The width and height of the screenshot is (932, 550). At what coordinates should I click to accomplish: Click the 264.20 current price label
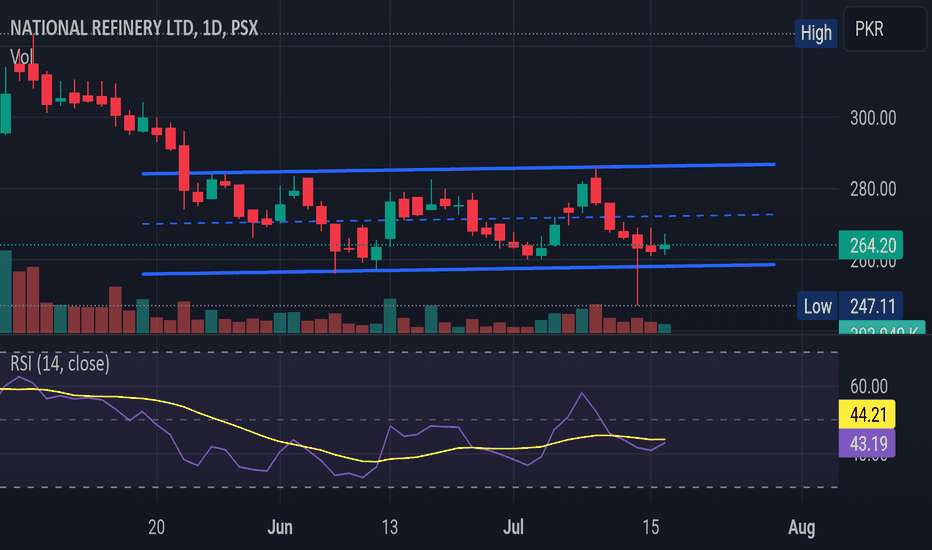pos(871,245)
